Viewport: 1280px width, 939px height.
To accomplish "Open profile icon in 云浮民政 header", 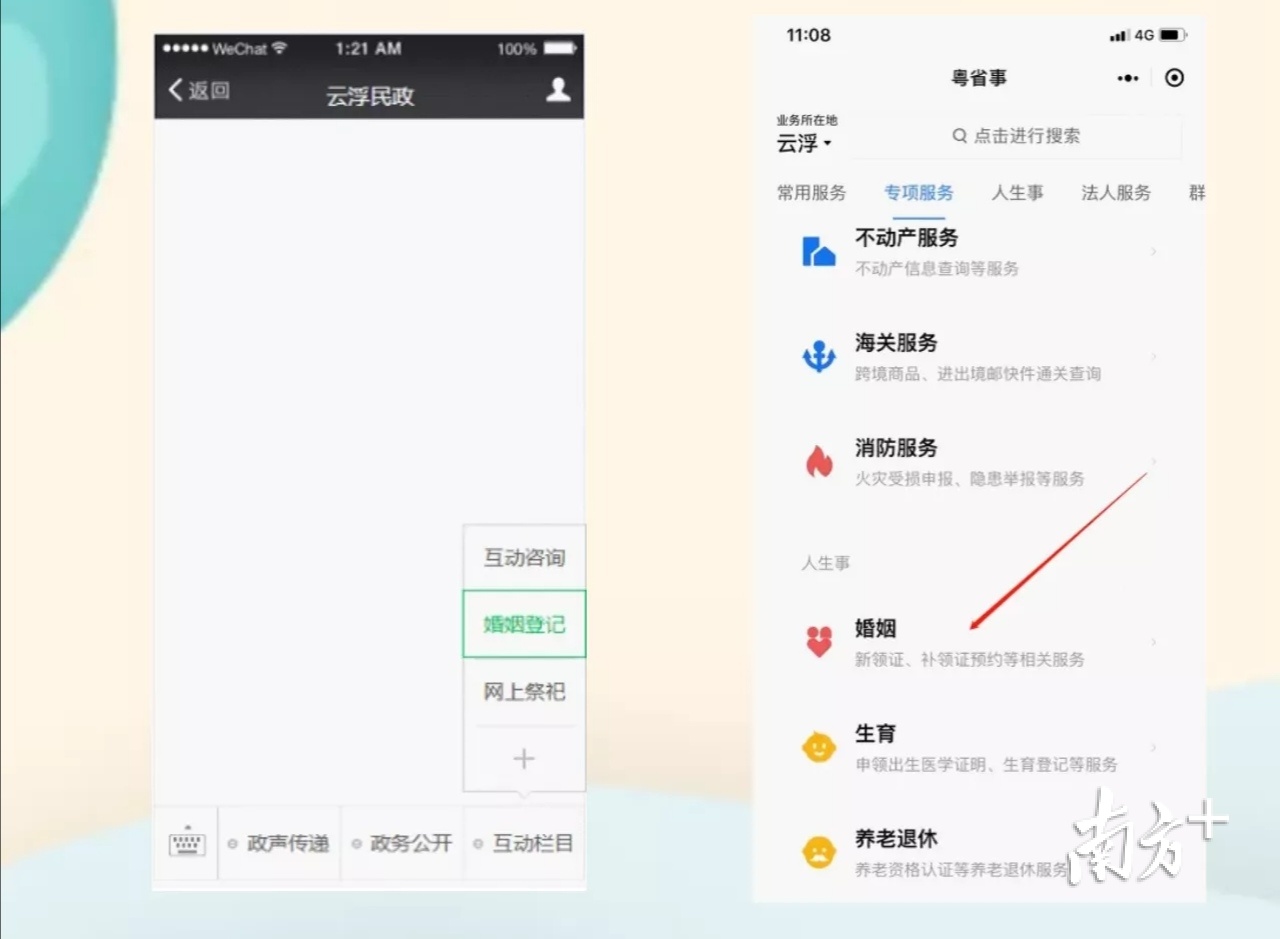I will point(558,90).
